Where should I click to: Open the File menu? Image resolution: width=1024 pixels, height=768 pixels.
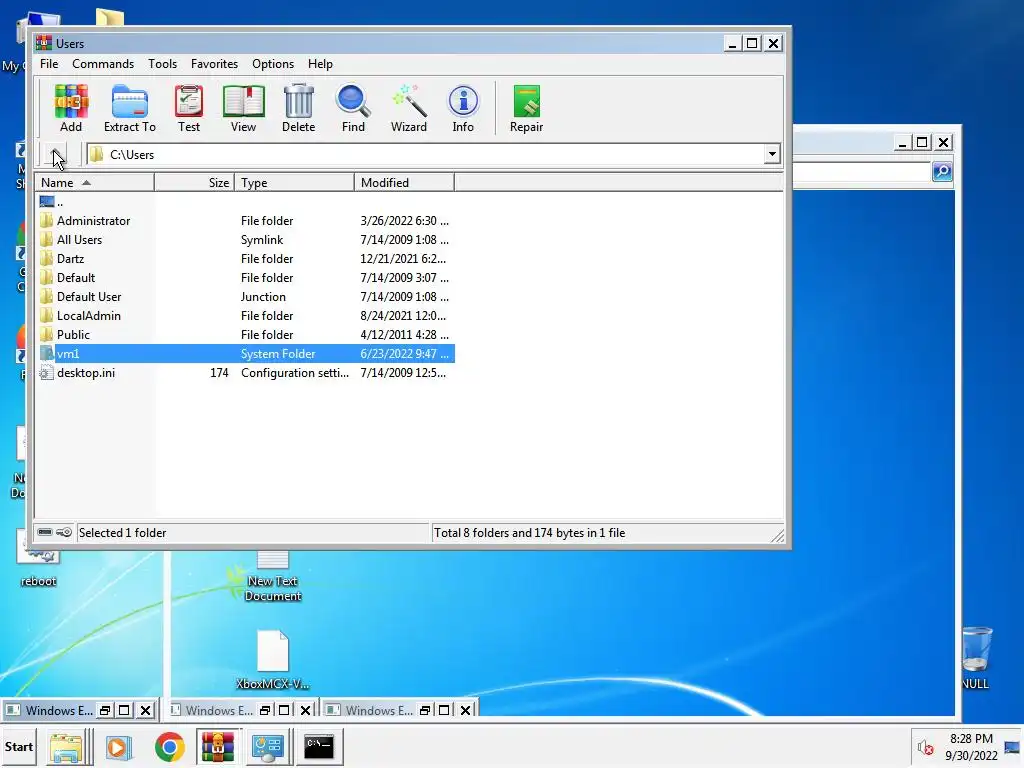(x=49, y=64)
